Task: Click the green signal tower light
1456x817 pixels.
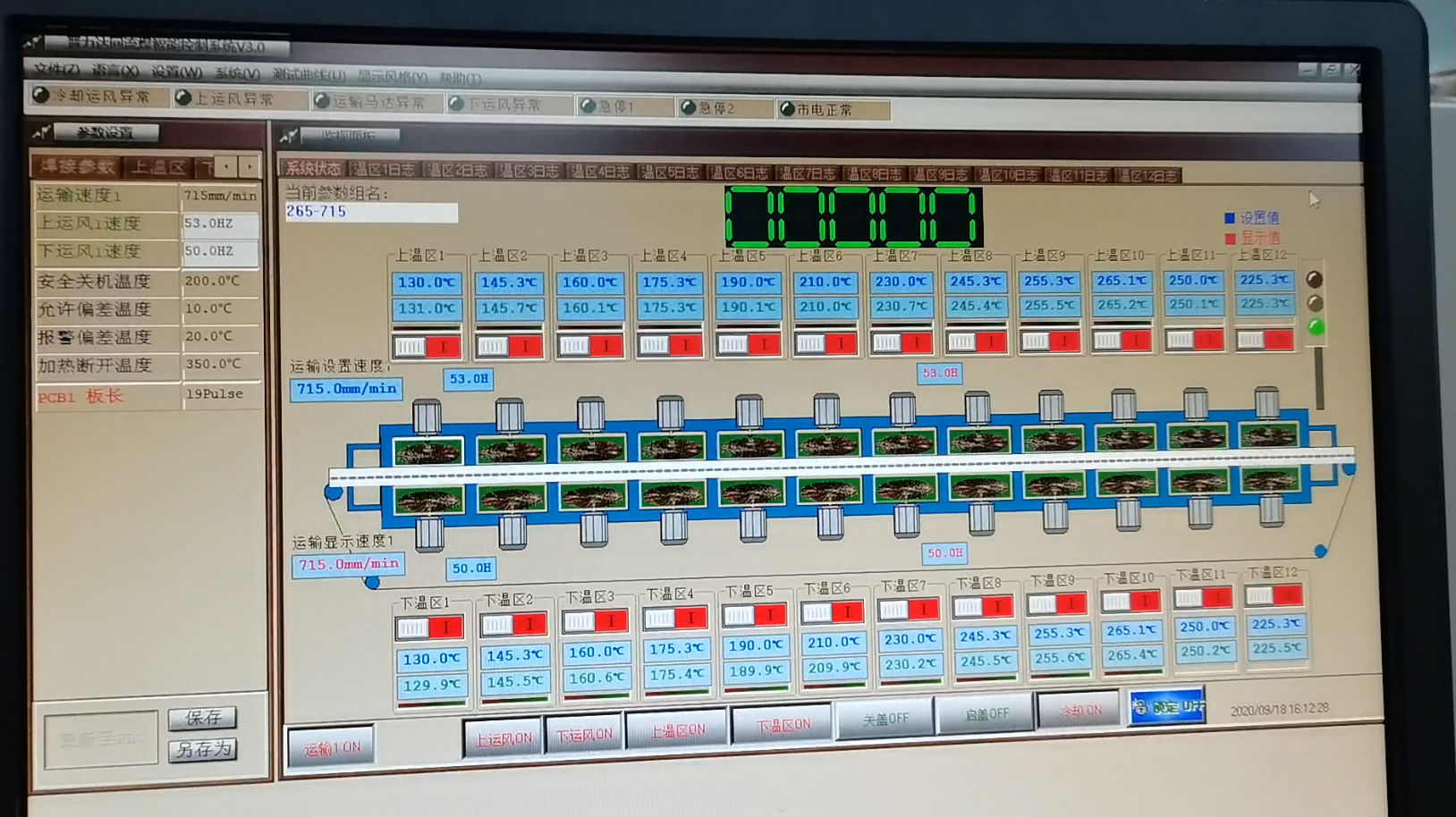Action: click(1316, 327)
